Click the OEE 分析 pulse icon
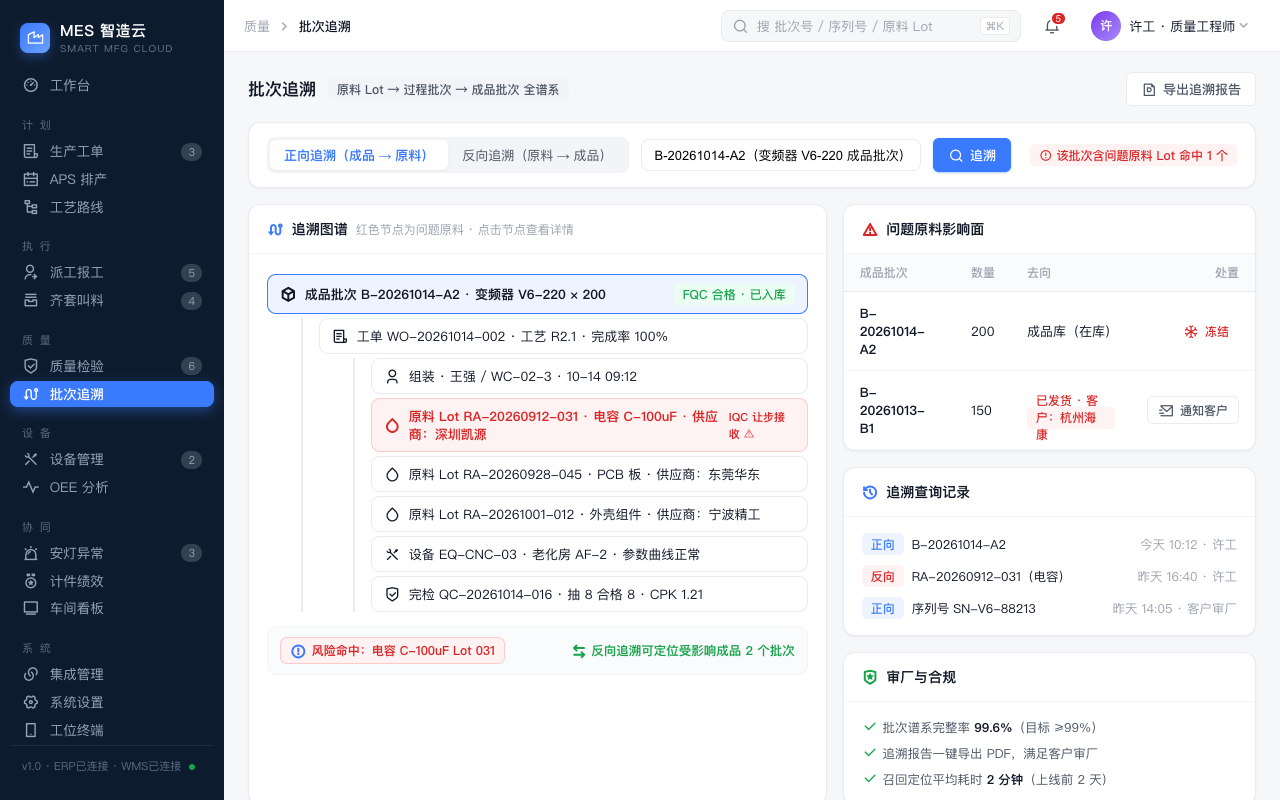This screenshot has height=800, width=1280. point(31,487)
